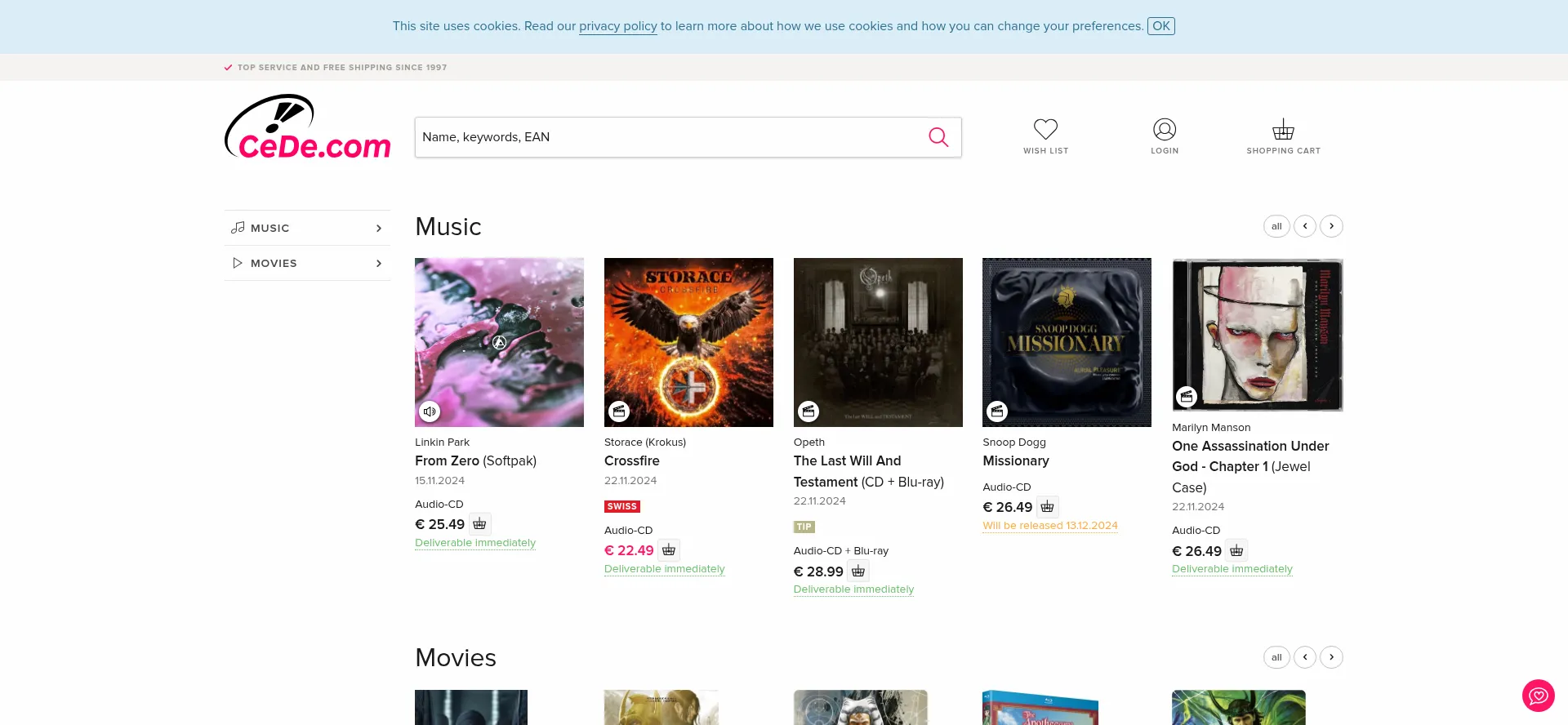
Task: Add Linkin Park From Zero to cart
Action: point(480,524)
